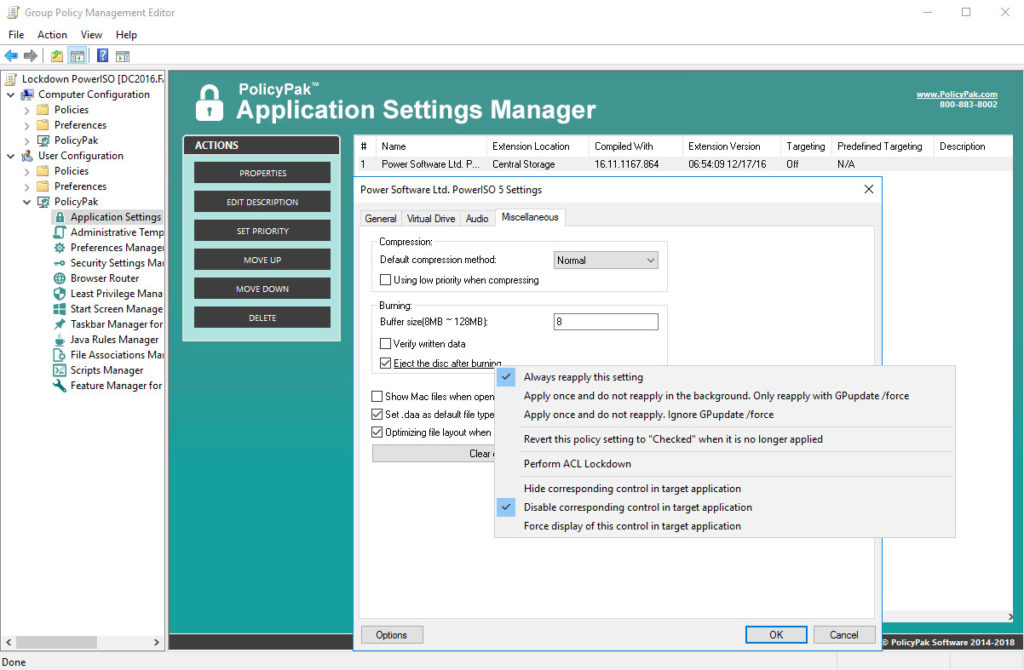The height and width of the screenshot is (670, 1024).
Task: Click the DELETE action button
Action: coord(262,317)
